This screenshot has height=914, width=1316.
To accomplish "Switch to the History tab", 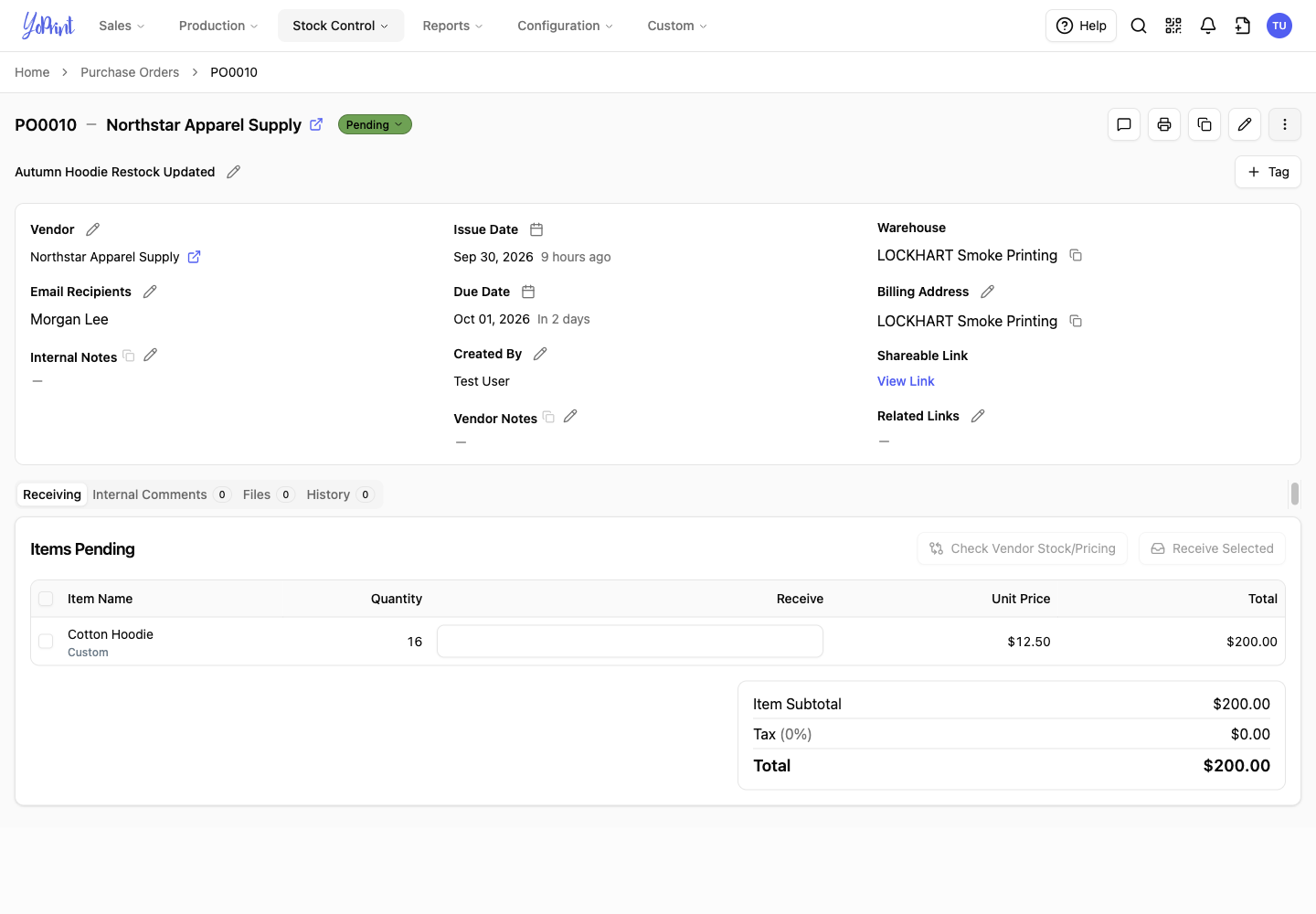I will [x=340, y=494].
